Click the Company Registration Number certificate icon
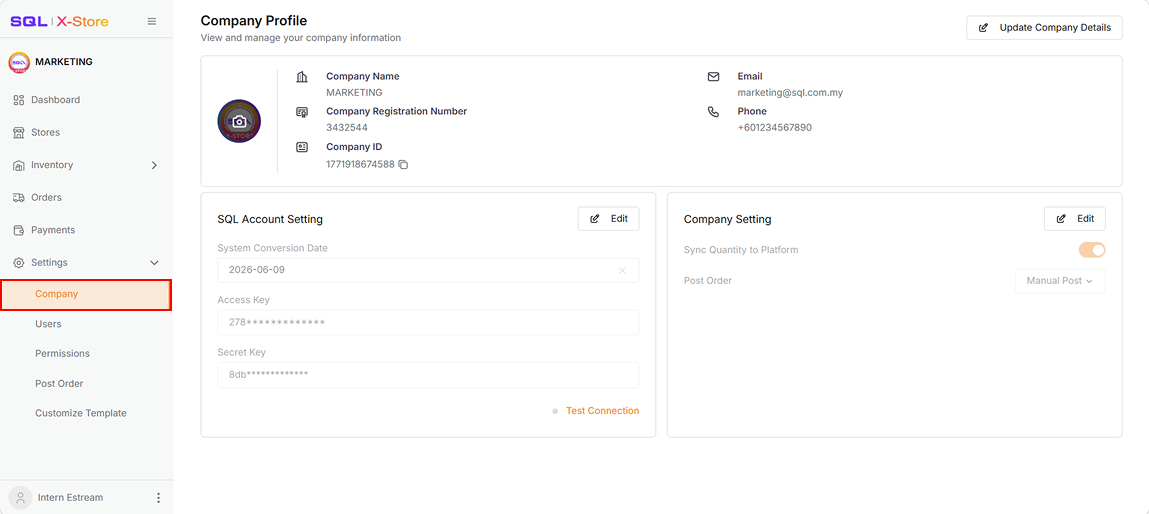The height and width of the screenshot is (514, 1149). point(302,112)
